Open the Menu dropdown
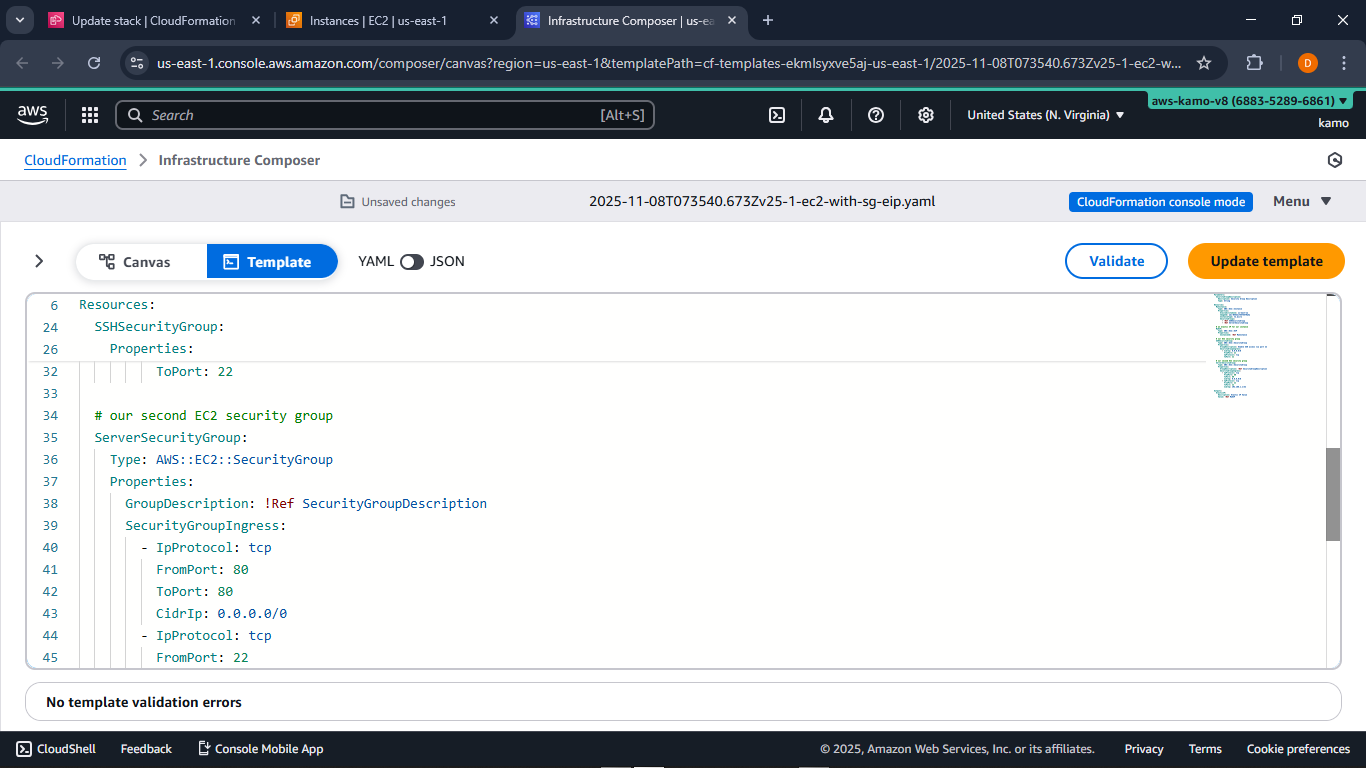 pos(1301,201)
